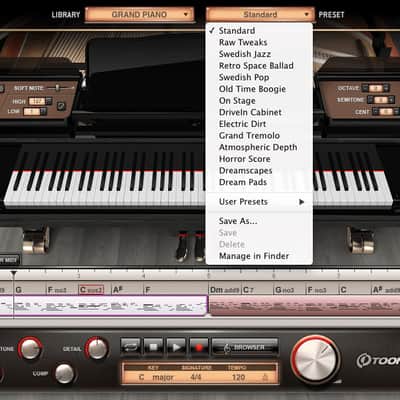Click the 4/4 time signature value
Screen dimensions: 400x400
(195, 377)
